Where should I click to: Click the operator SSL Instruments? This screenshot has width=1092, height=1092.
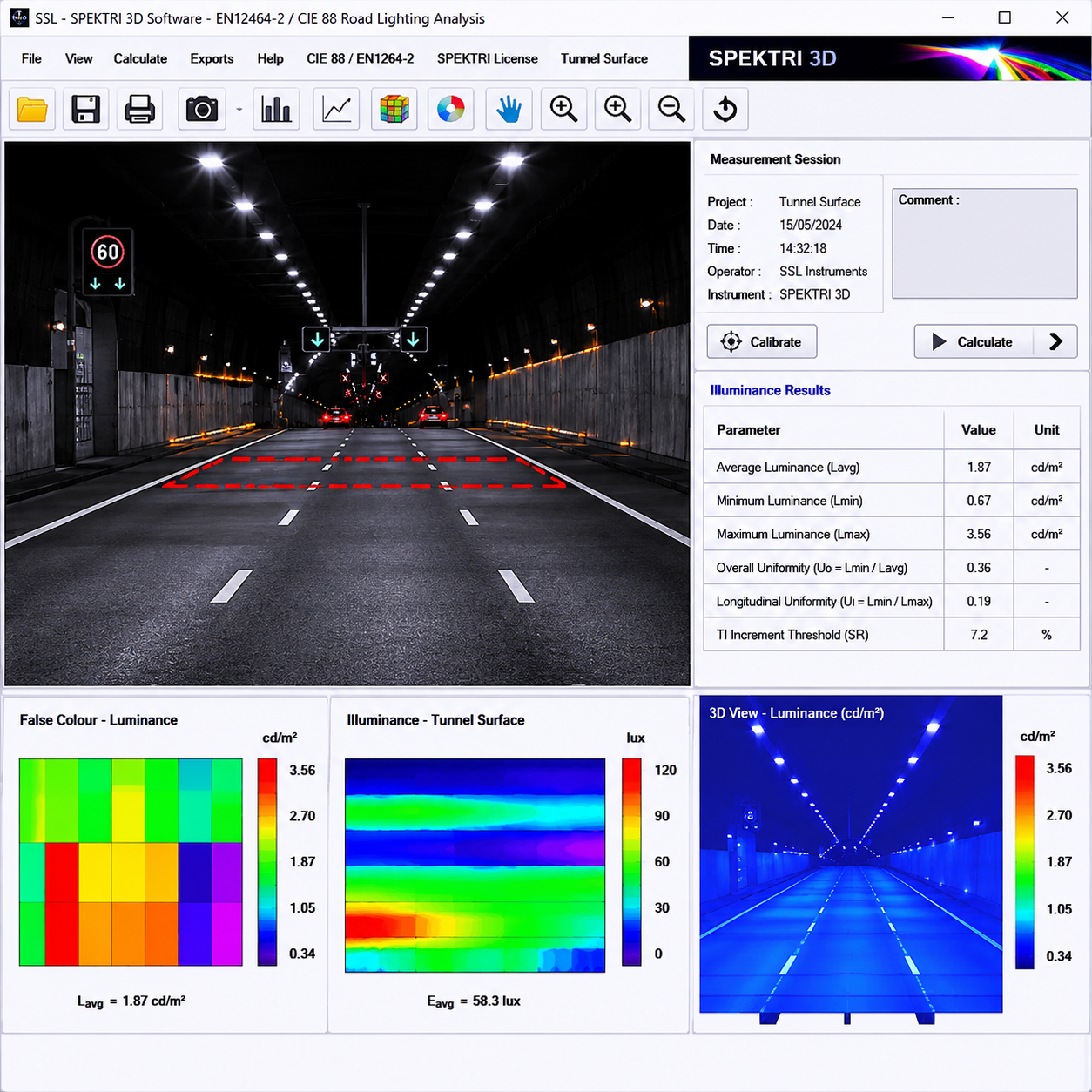[x=823, y=271]
